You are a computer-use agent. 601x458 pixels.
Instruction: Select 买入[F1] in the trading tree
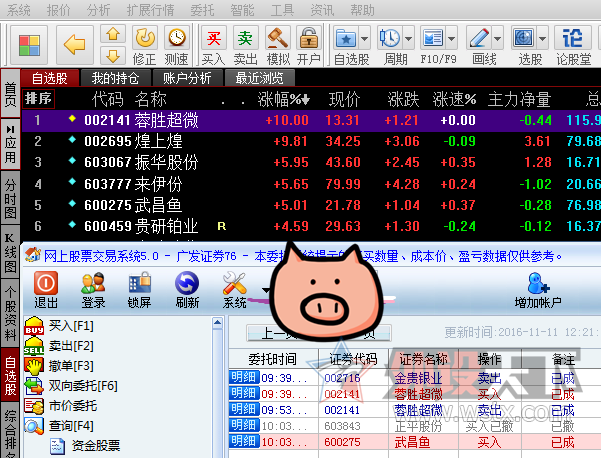71,326
